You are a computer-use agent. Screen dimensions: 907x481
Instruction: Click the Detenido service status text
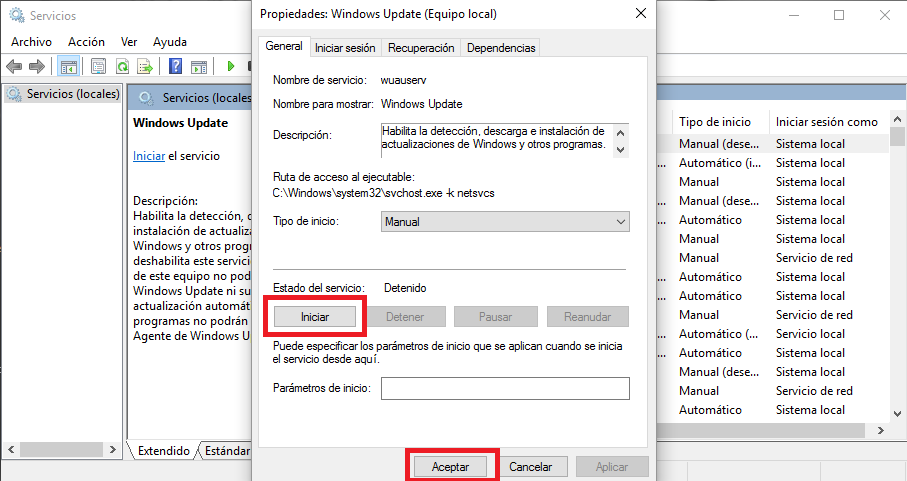pos(405,288)
